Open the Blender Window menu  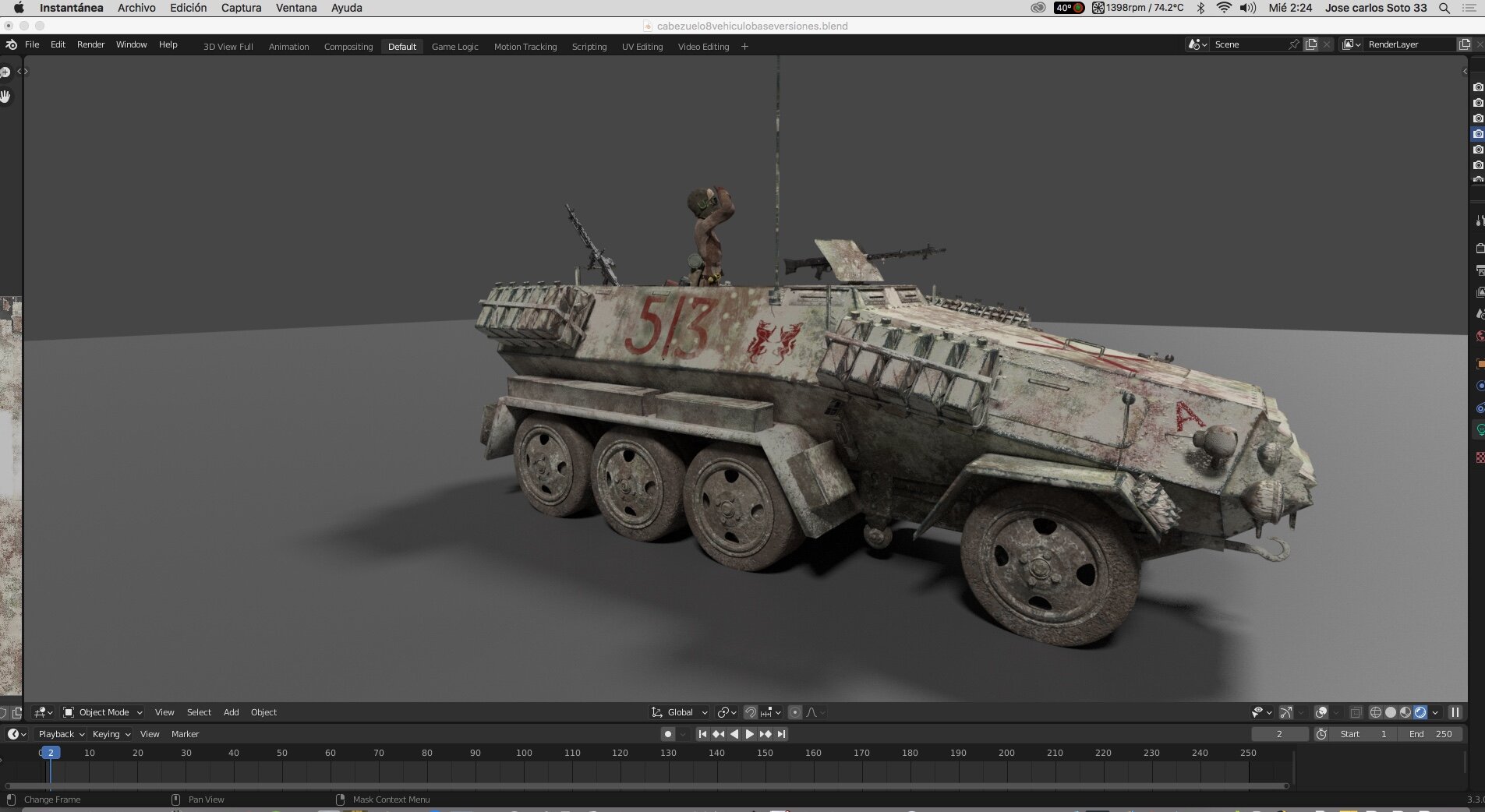click(x=131, y=45)
